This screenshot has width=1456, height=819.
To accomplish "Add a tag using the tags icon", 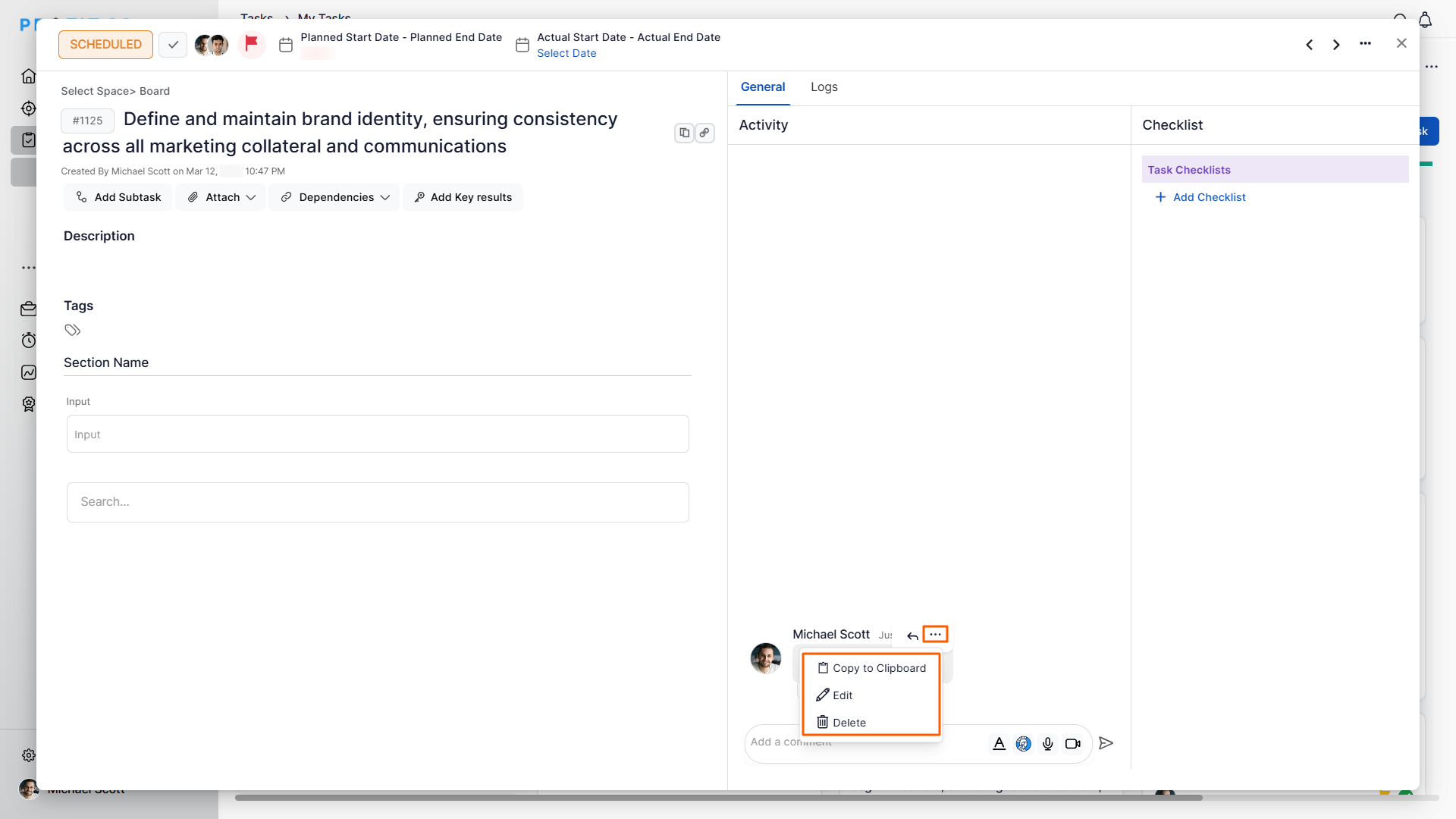I will (x=73, y=330).
